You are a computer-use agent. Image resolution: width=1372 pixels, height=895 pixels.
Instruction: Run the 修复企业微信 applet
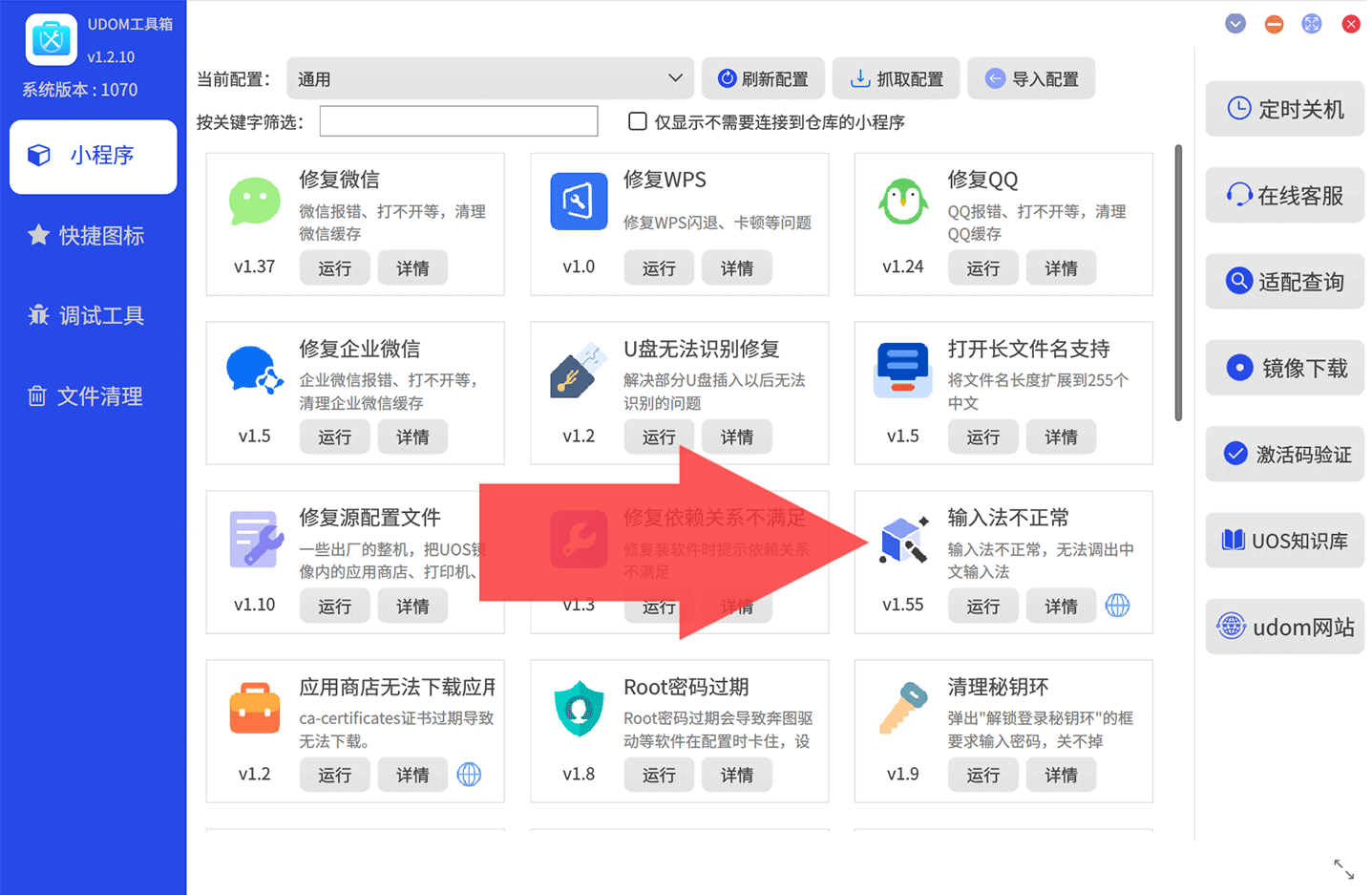[334, 437]
